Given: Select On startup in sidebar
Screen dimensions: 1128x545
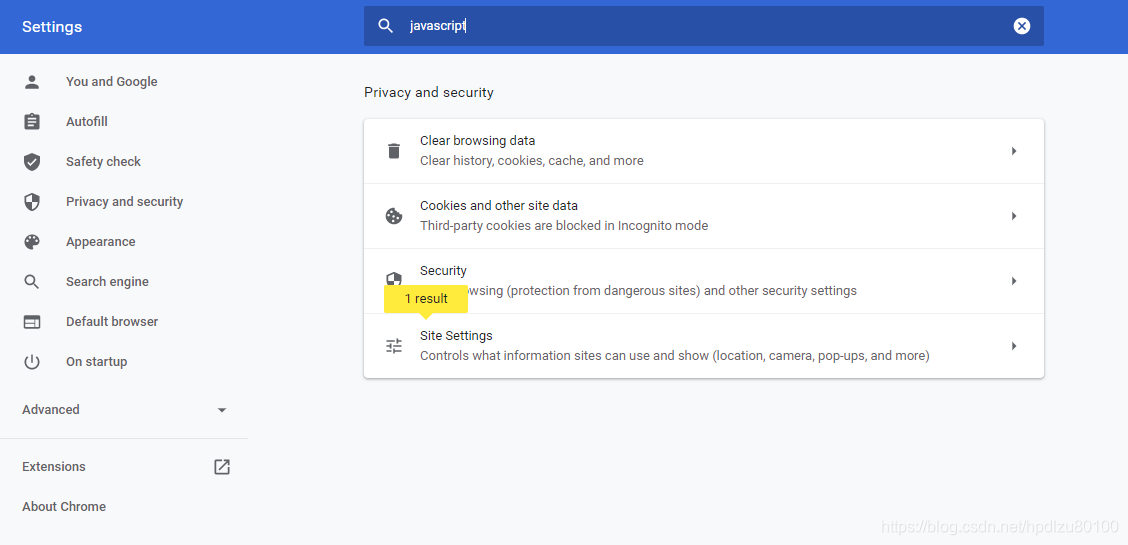Looking at the screenshot, I should (x=96, y=362).
